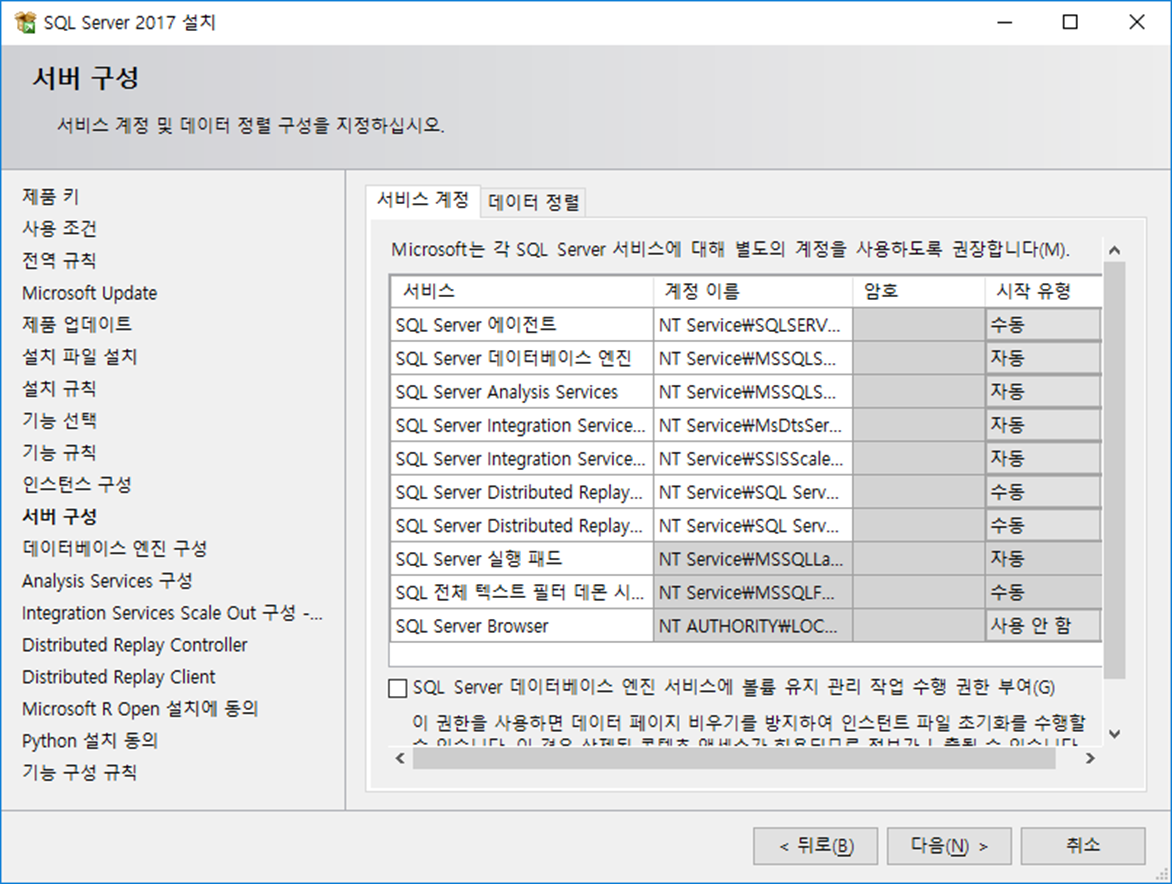Click Python 설치 동의 step
The image size is (1172, 884).
tap(90, 741)
